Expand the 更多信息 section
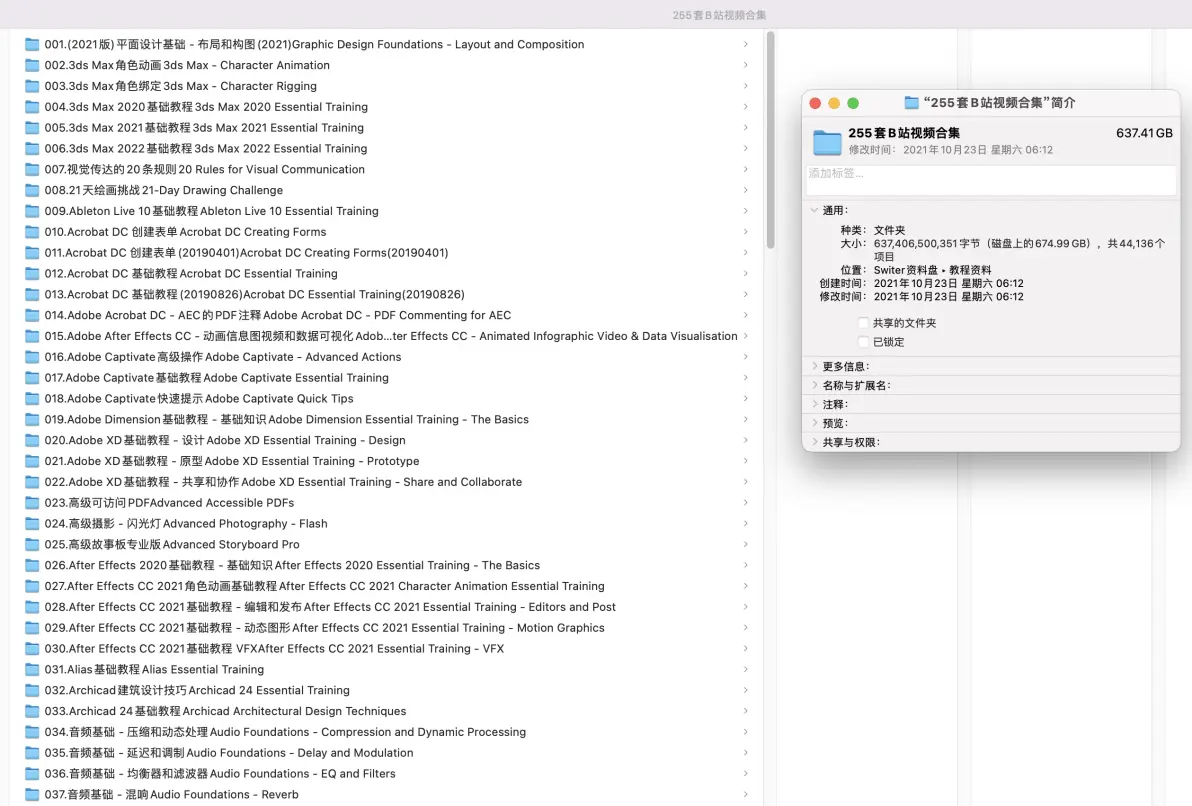The width and height of the screenshot is (1192, 806). coord(814,367)
